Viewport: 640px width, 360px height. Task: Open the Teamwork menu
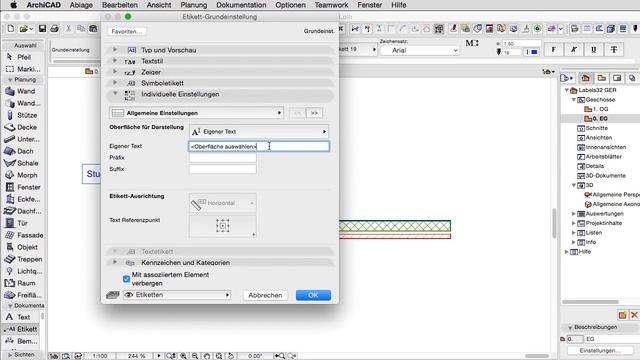pyautogui.click(x=331, y=5)
